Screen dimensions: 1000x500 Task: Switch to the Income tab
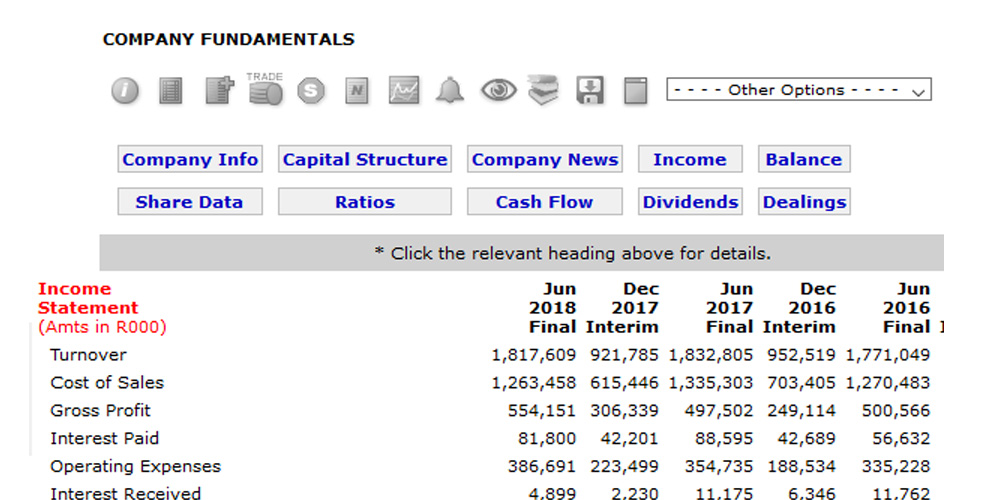tap(690, 160)
